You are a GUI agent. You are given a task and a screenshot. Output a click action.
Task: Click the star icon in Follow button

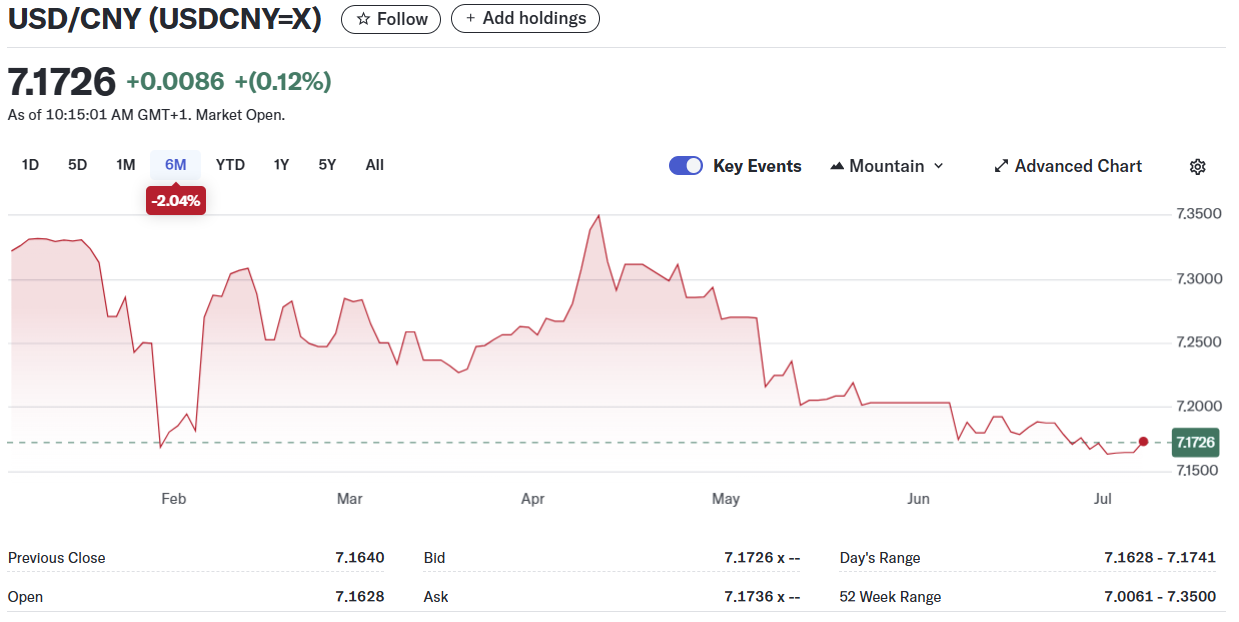(x=363, y=19)
